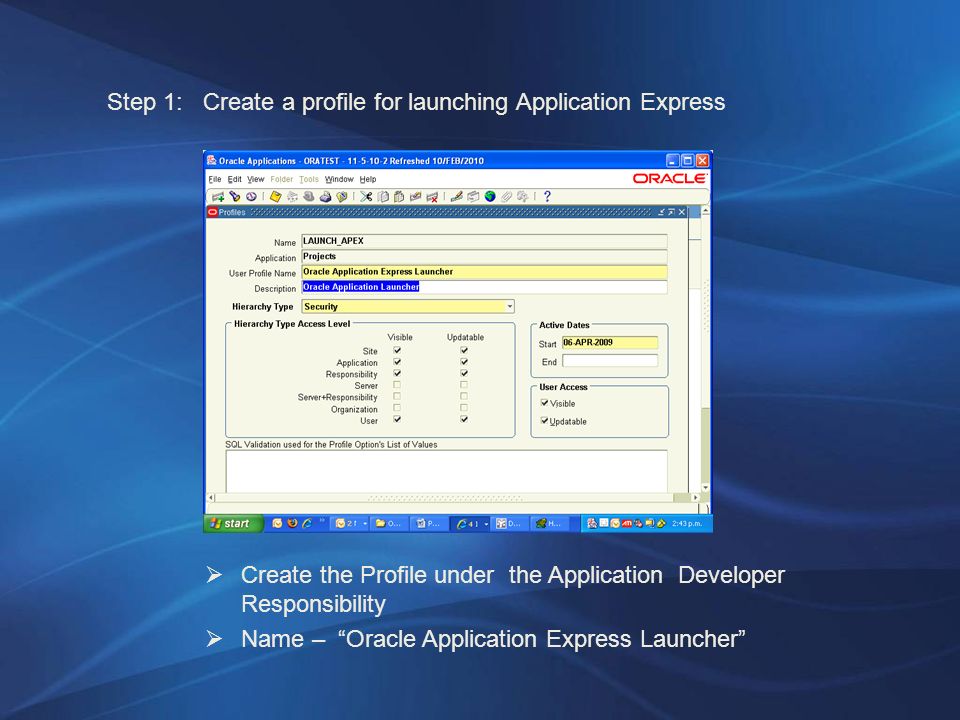
Task: Click the Internet Explorer quick launch icon
Action: [x=307, y=523]
